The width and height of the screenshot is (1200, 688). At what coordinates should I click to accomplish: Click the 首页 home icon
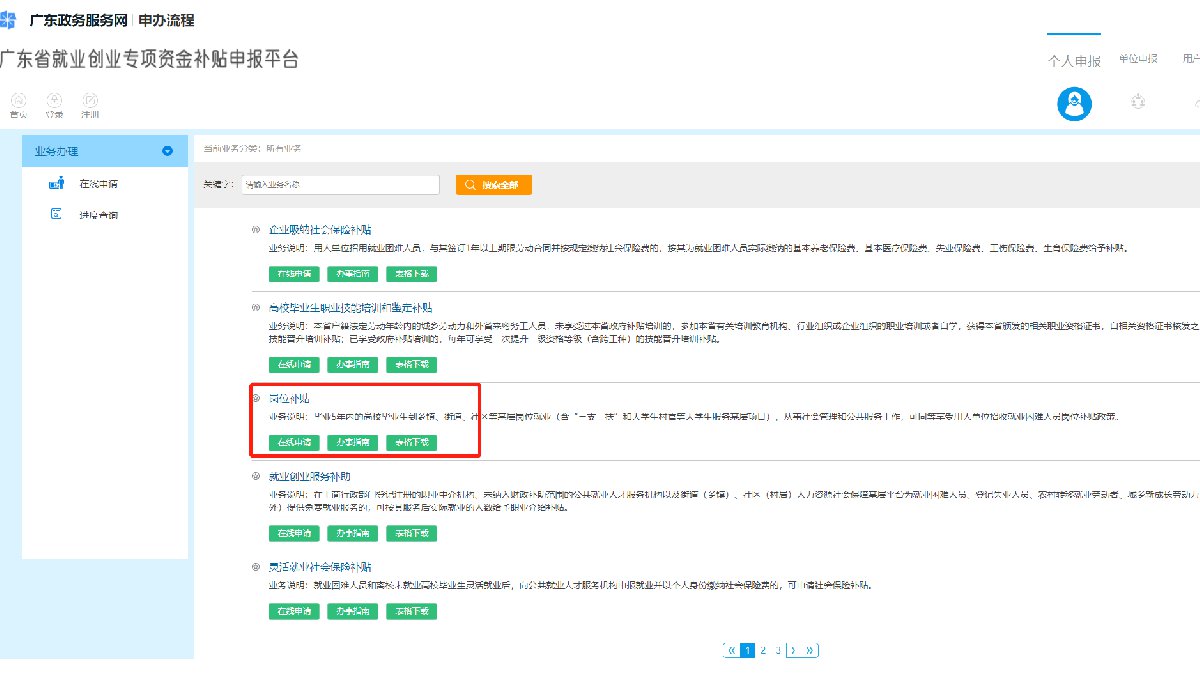click(x=18, y=100)
